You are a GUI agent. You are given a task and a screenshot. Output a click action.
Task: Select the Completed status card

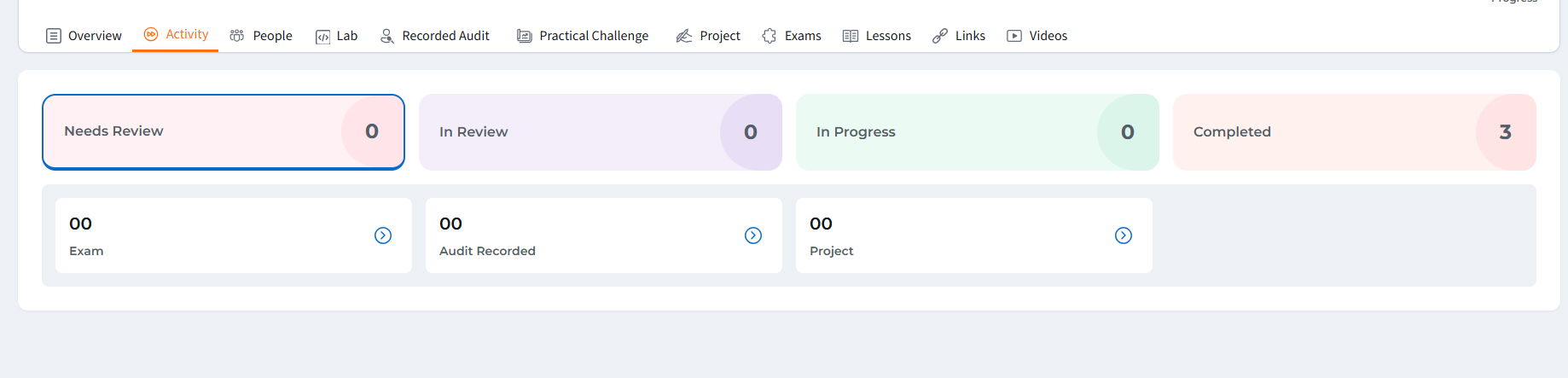pos(1355,132)
